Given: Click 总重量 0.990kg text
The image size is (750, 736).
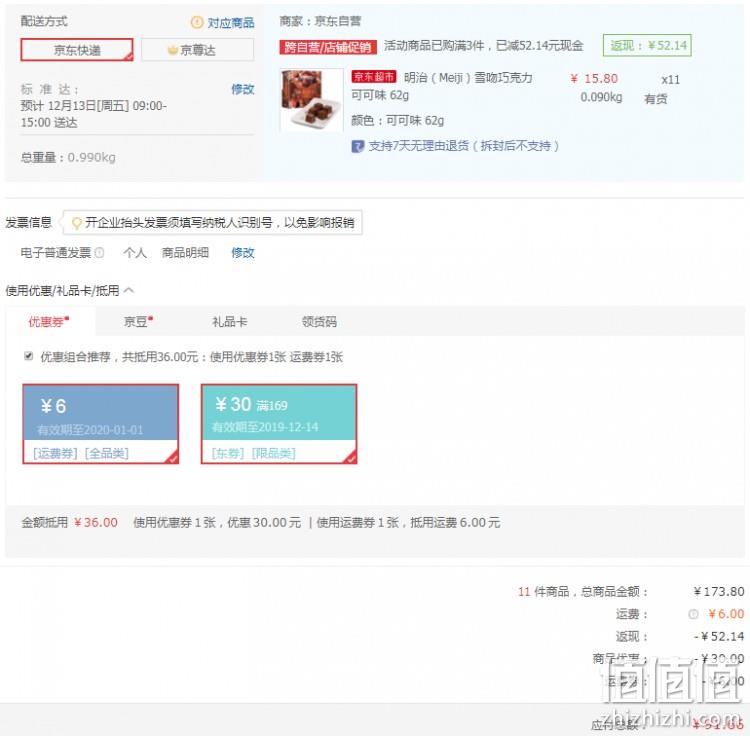Looking at the screenshot, I should 68,157.
